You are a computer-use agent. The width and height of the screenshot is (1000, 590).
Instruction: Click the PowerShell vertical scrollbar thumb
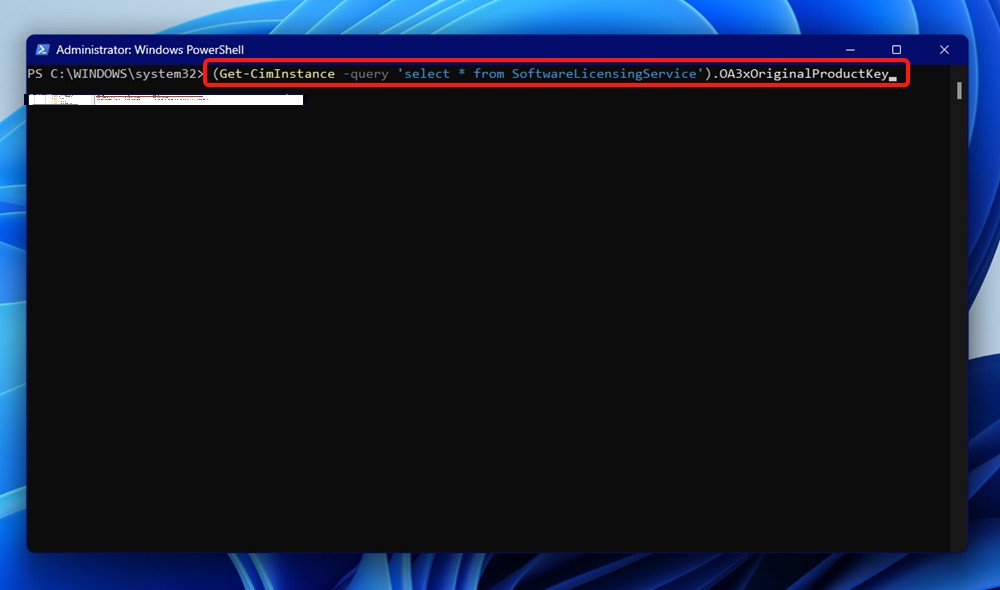tap(959, 91)
